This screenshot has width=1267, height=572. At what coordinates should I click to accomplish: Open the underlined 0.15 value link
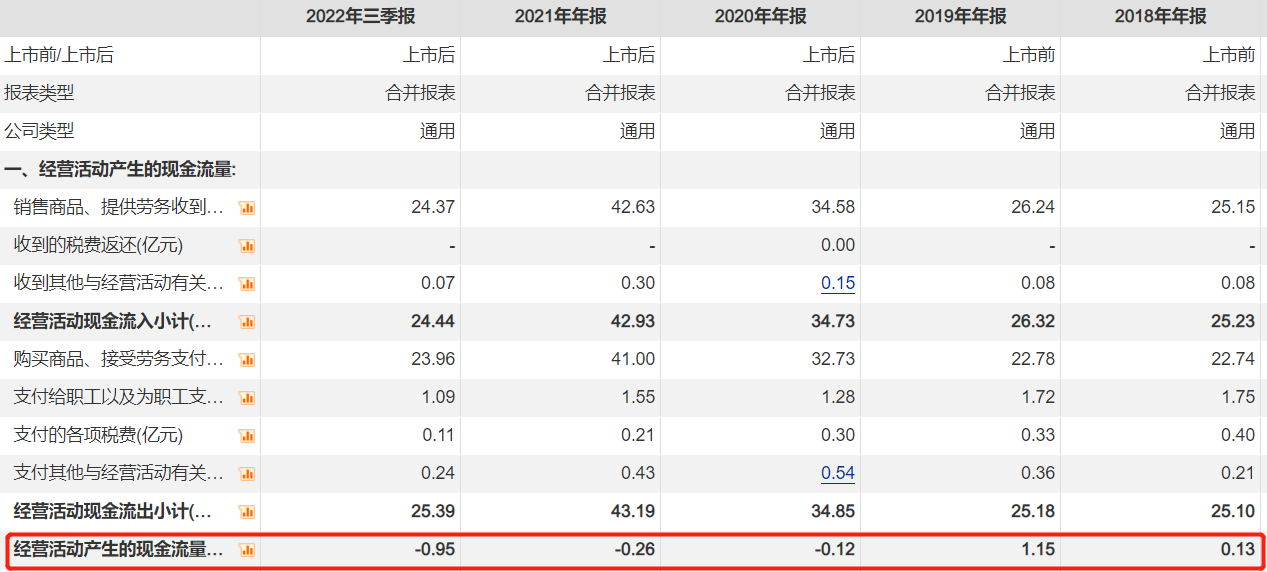[x=838, y=283]
